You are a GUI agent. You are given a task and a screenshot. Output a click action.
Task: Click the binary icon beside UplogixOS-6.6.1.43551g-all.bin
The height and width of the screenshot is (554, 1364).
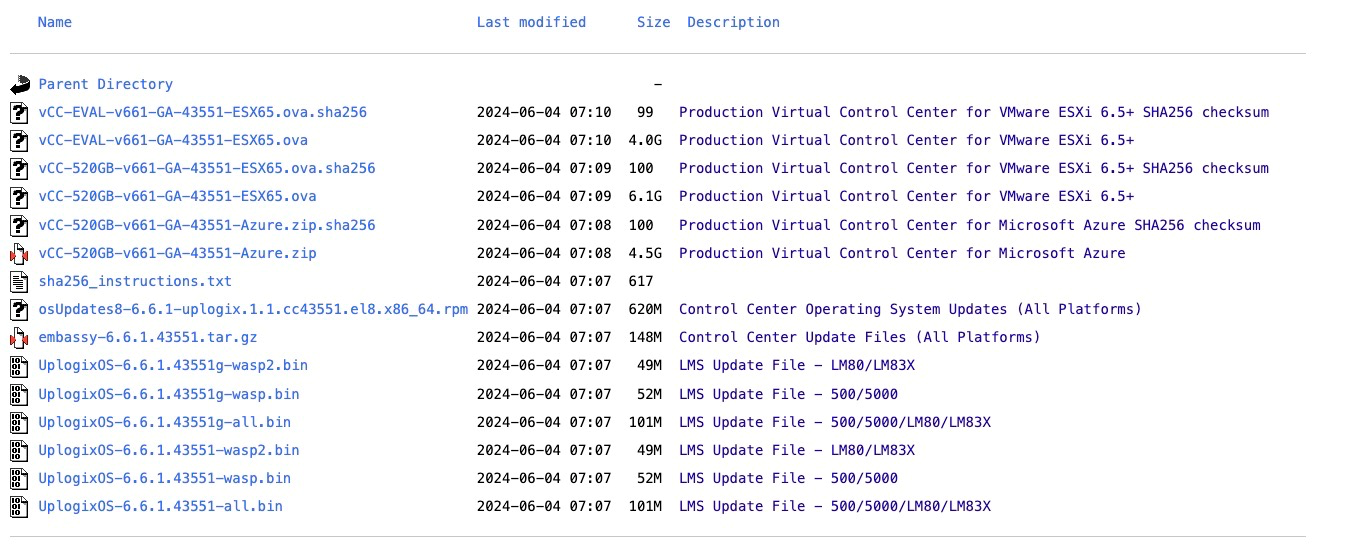tap(20, 423)
